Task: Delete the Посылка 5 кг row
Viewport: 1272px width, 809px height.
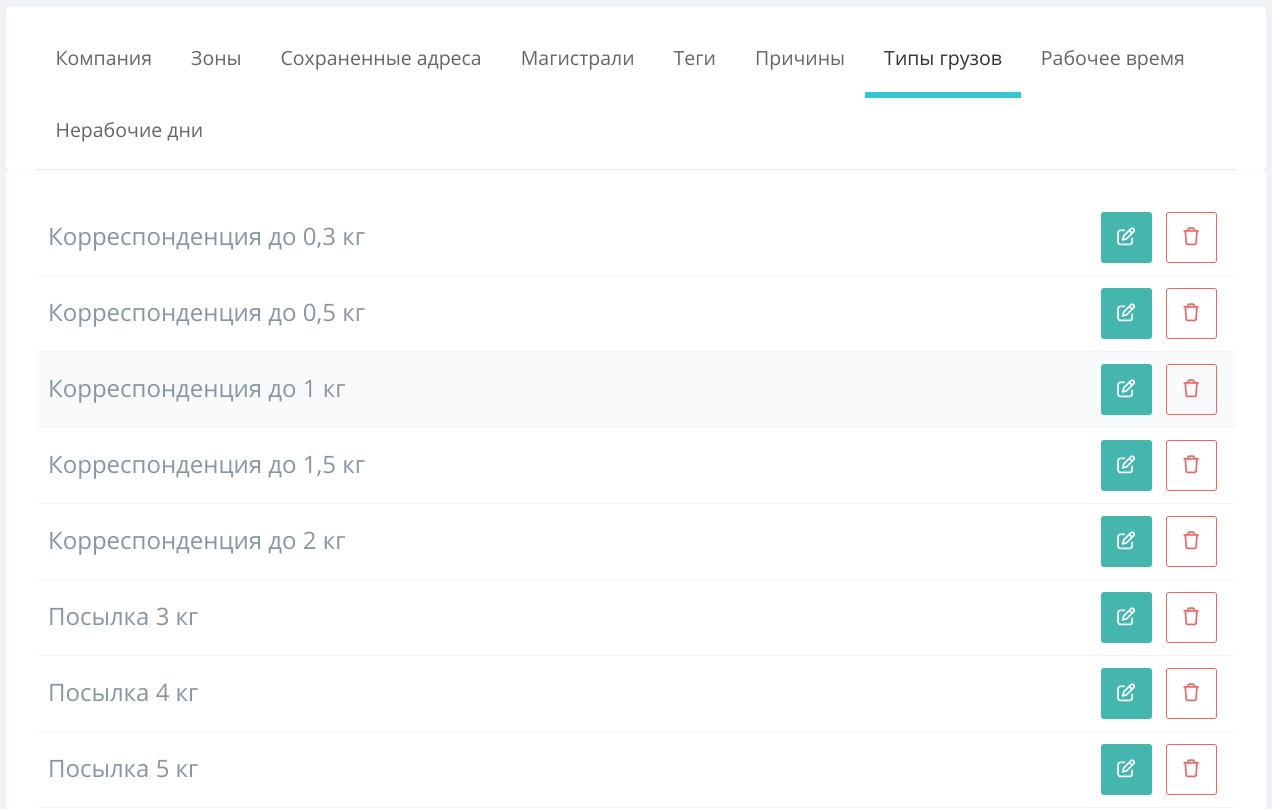Action: pos(1191,769)
